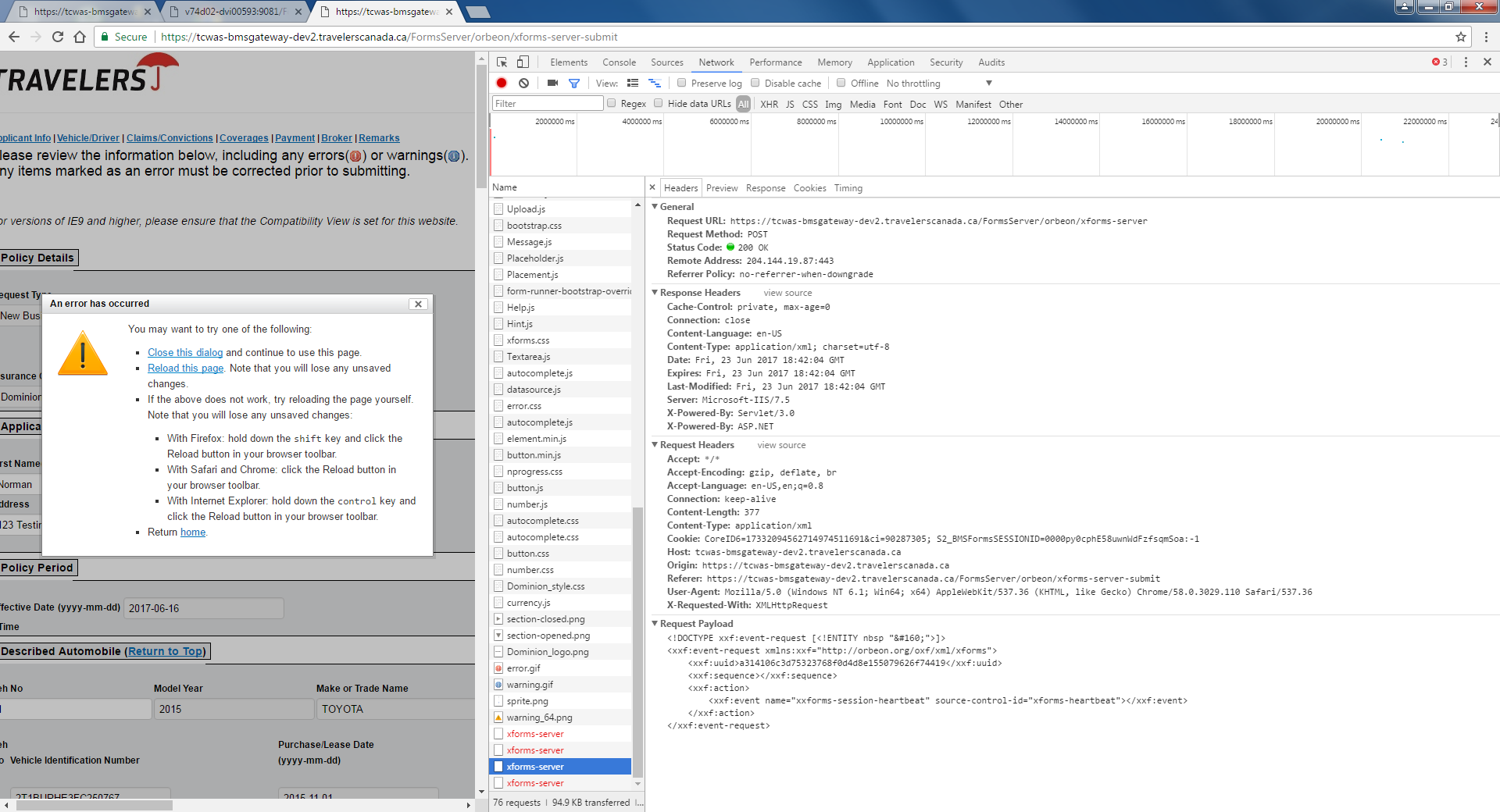Bookmark this page with the star icon
The height and width of the screenshot is (812, 1500).
click(1460, 37)
